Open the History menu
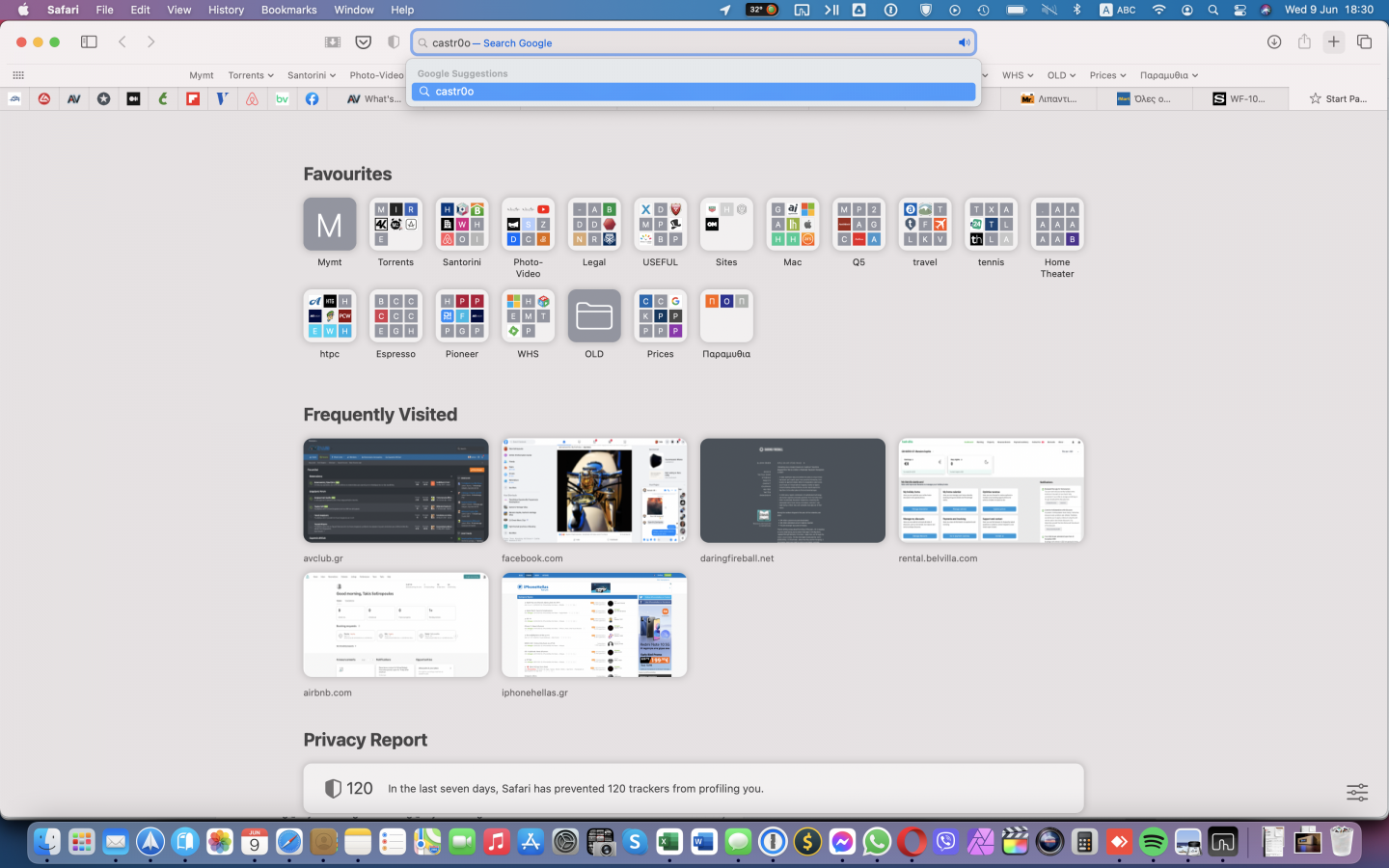 [x=226, y=11]
